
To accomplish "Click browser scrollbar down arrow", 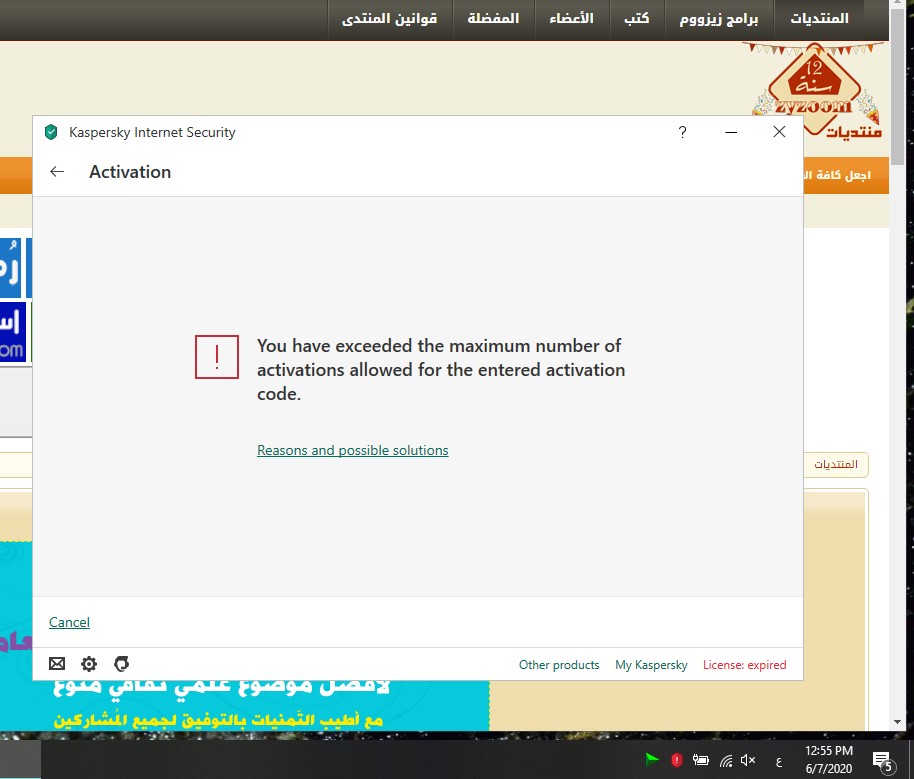I will coord(897,721).
